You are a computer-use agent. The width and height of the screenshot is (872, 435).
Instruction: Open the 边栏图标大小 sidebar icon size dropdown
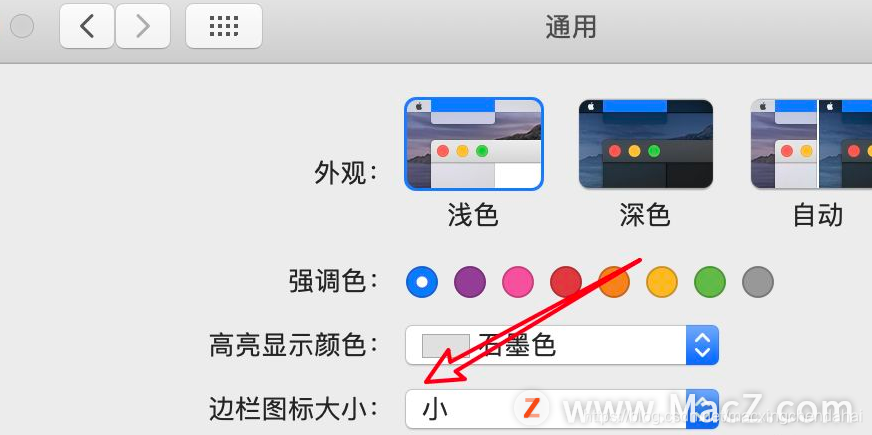click(x=562, y=409)
